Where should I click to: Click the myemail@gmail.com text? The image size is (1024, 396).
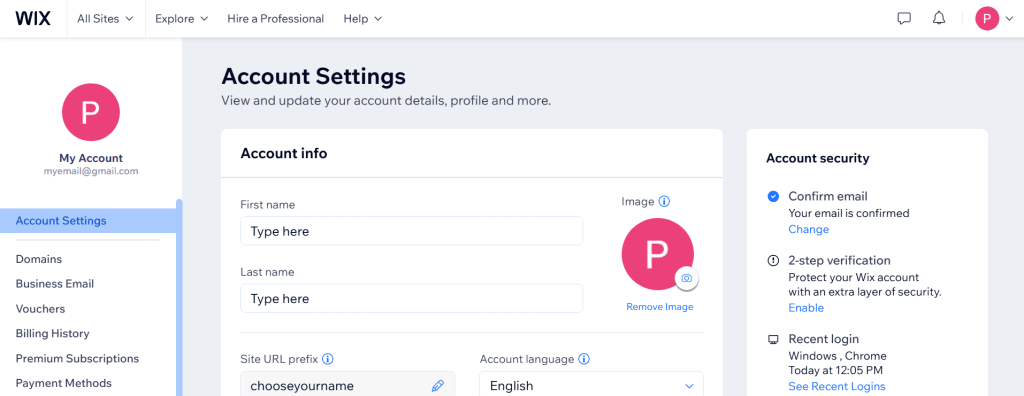click(x=91, y=171)
